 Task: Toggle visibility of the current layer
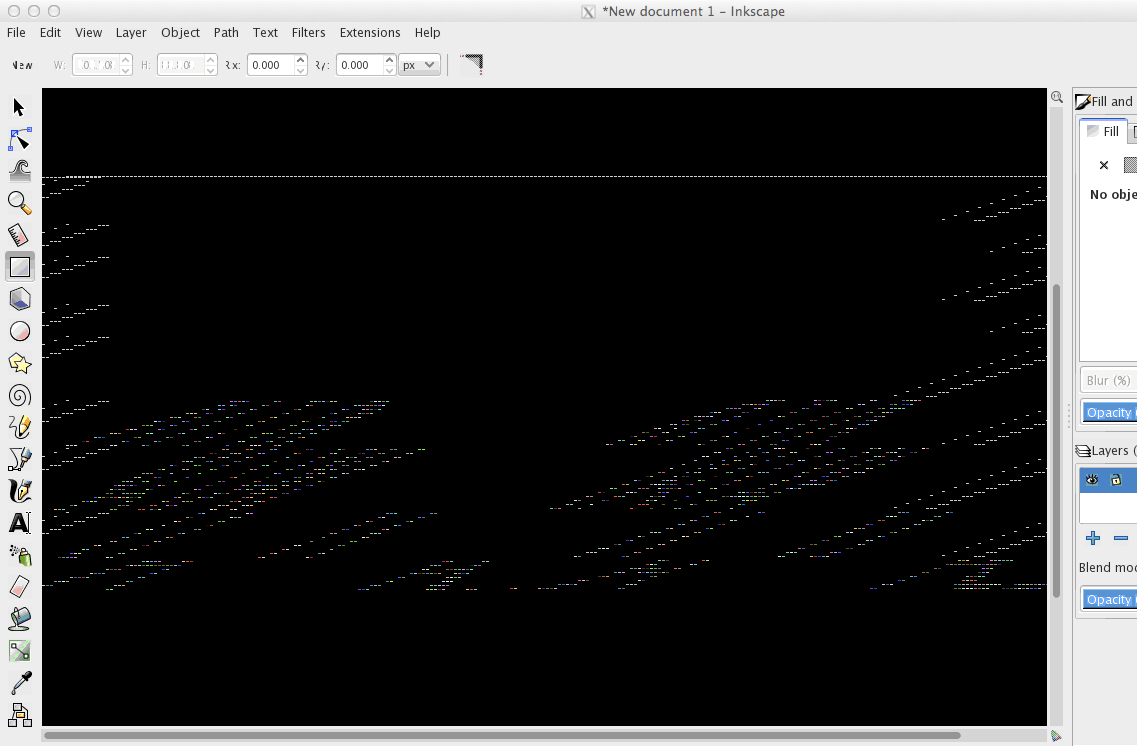tap(1092, 481)
